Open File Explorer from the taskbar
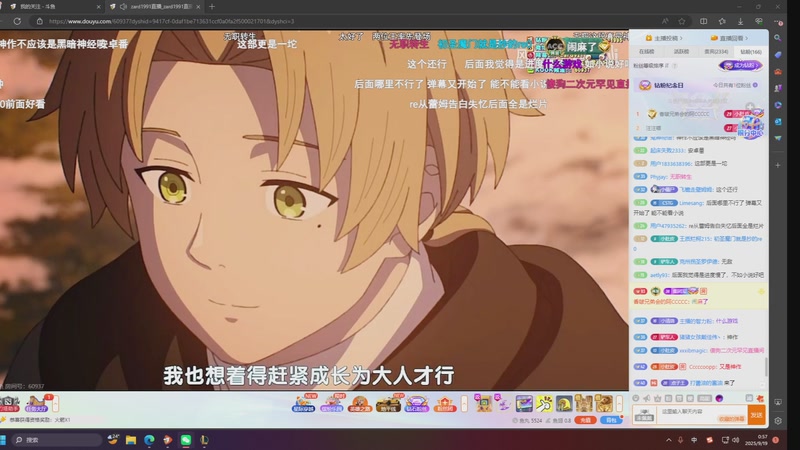 131,440
